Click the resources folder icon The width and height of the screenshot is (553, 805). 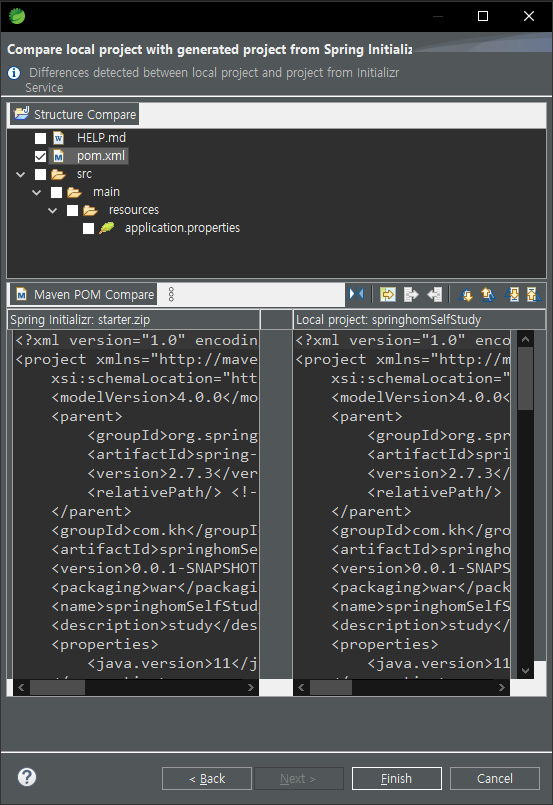click(x=90, y=210)
